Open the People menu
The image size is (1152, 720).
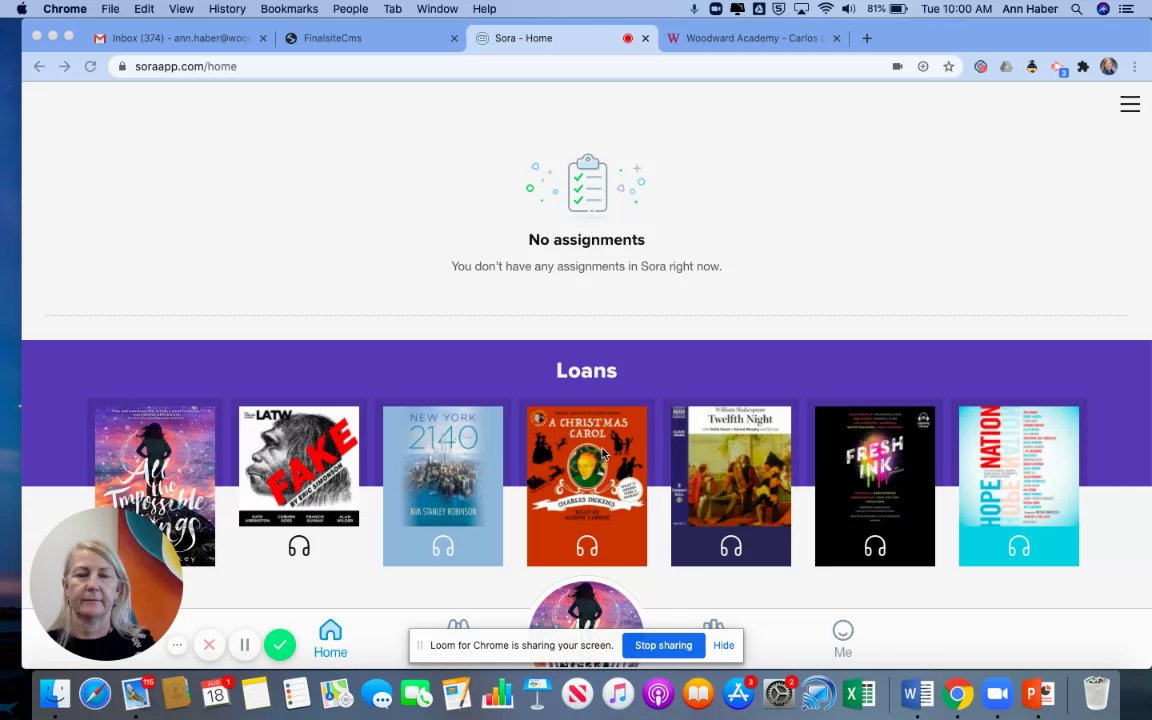click(x=350, y=9)
